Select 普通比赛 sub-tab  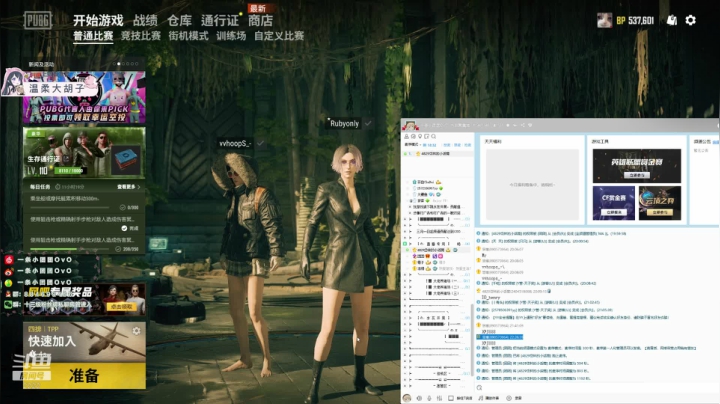pyautogui.click(x=93, y=36)
